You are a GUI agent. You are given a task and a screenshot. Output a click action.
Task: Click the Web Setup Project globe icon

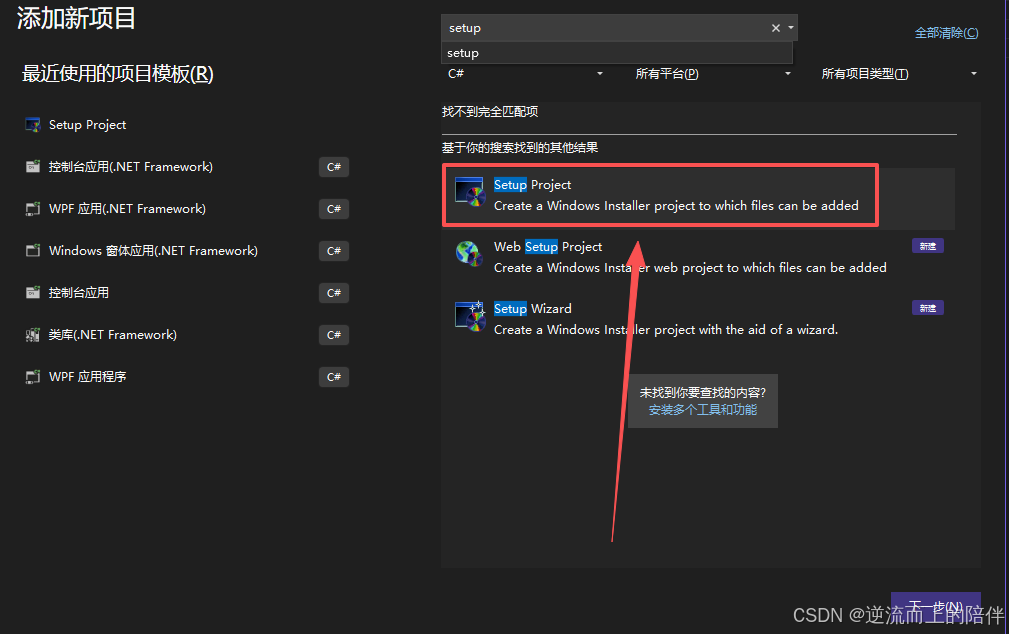click(x=470, y=254)
